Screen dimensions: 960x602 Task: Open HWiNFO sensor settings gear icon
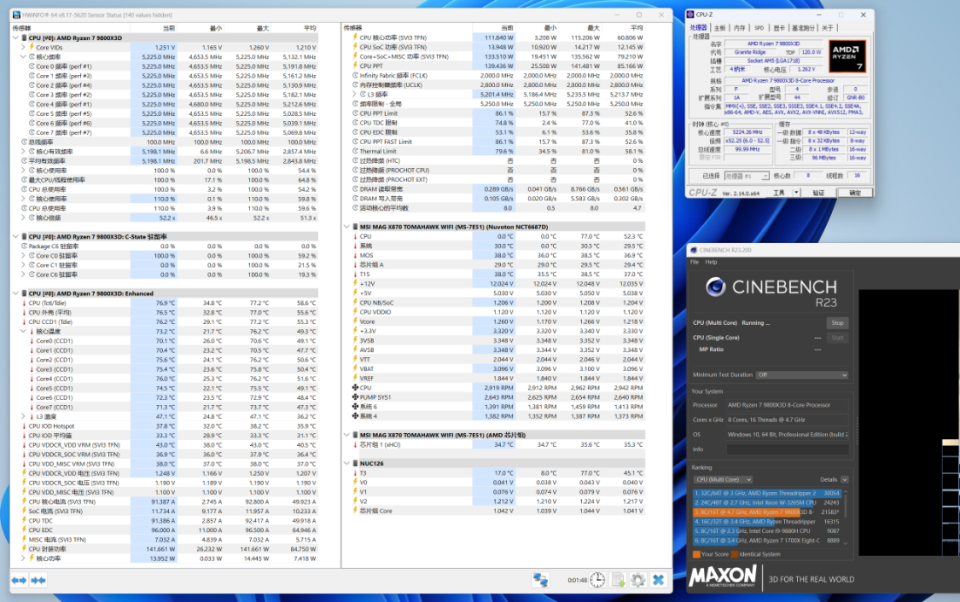click(638, 580)
